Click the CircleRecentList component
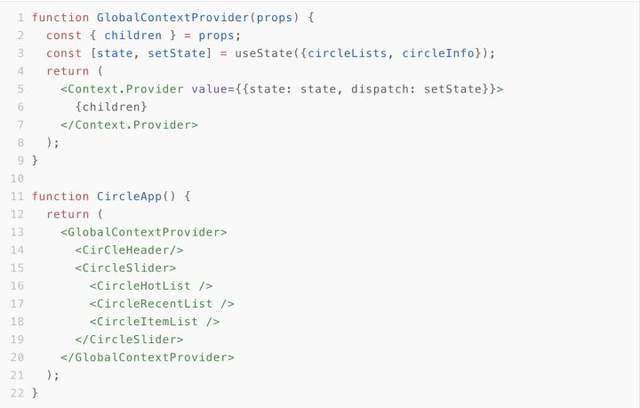 (x=162, y=304)
